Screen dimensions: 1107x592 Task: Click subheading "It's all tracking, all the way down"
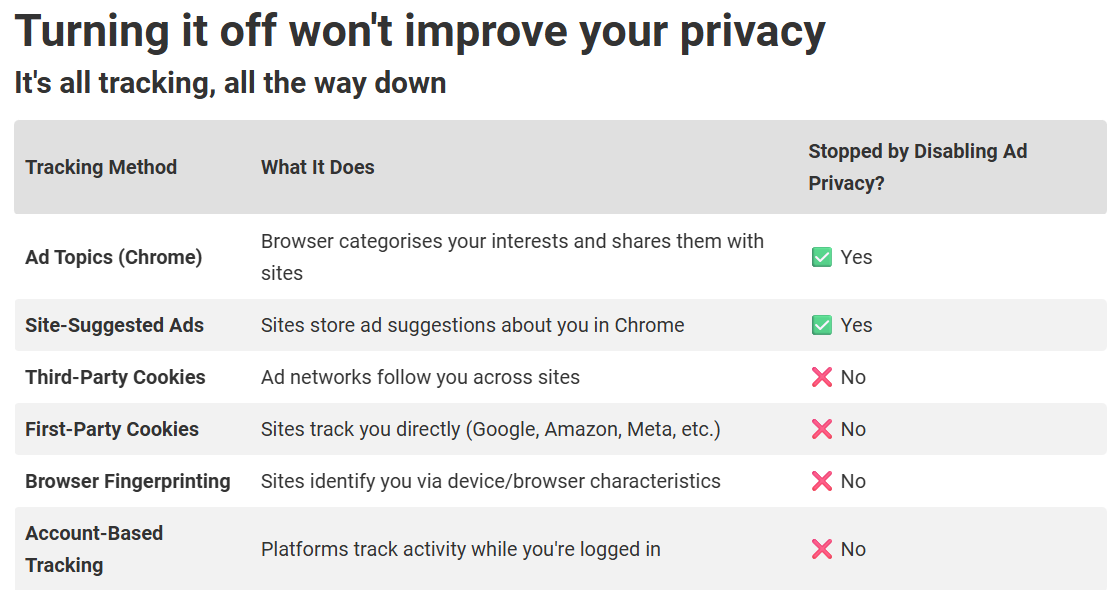pyautogui.click(x=230, y=83)
